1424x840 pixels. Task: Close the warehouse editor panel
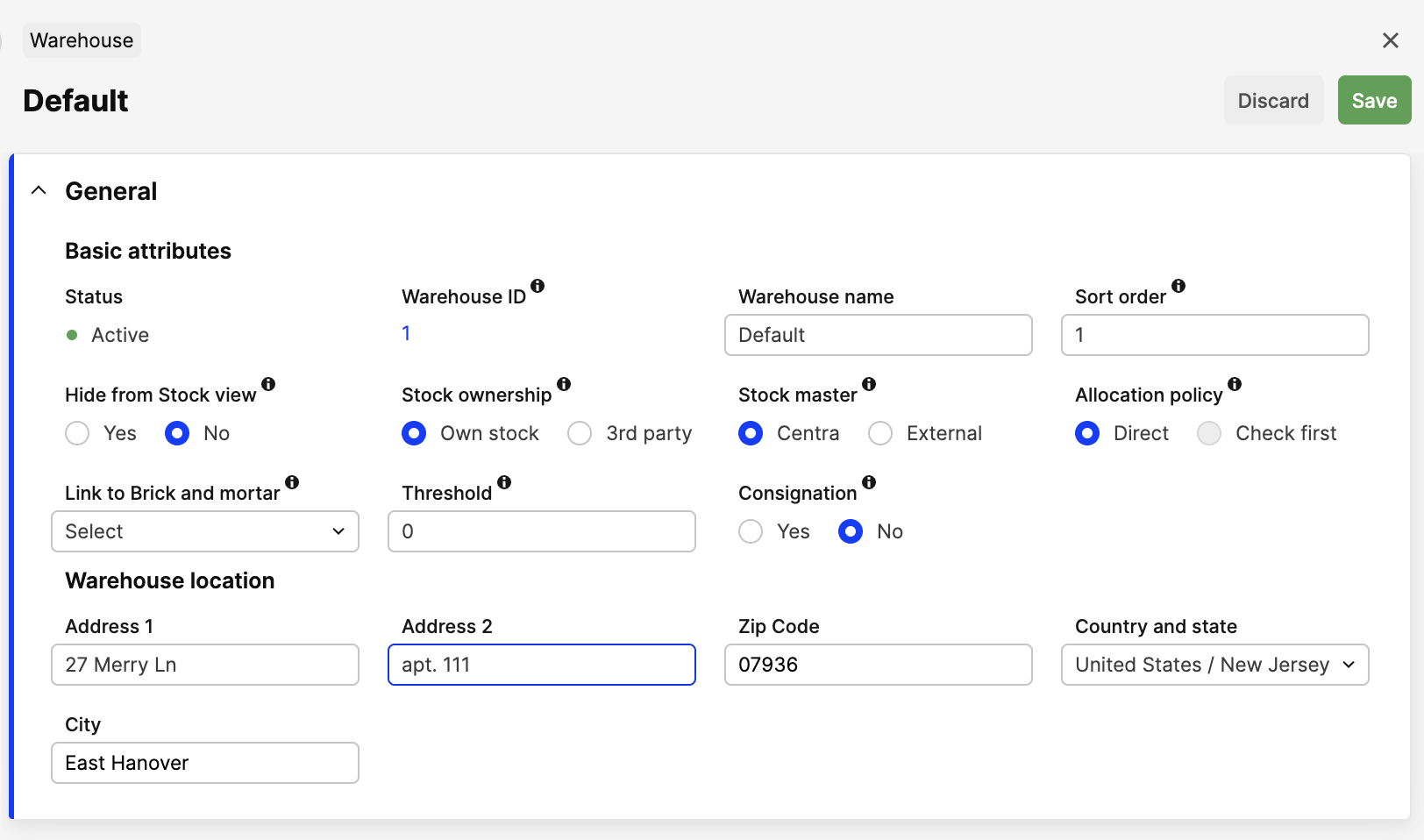click(1390, 40)
